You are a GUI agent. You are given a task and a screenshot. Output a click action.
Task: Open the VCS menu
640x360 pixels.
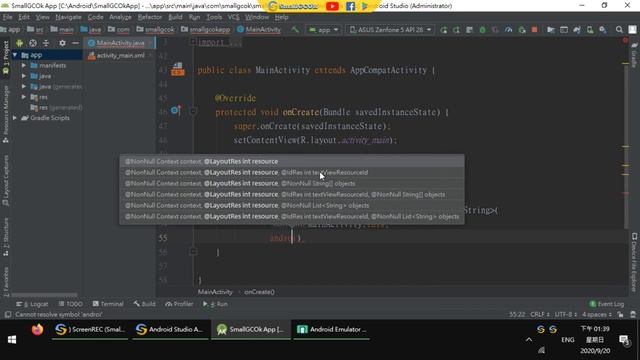point(233,17)
